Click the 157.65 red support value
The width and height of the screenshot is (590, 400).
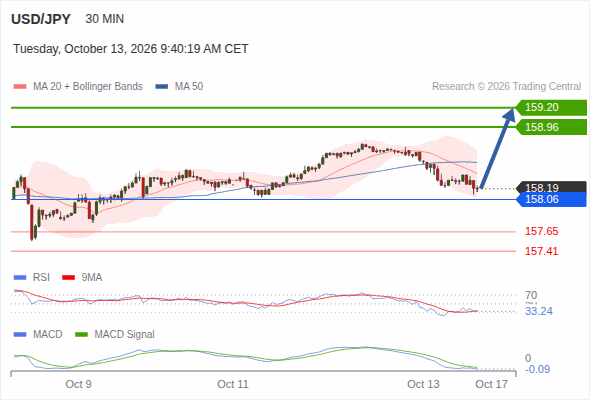[x=541, y=231]
